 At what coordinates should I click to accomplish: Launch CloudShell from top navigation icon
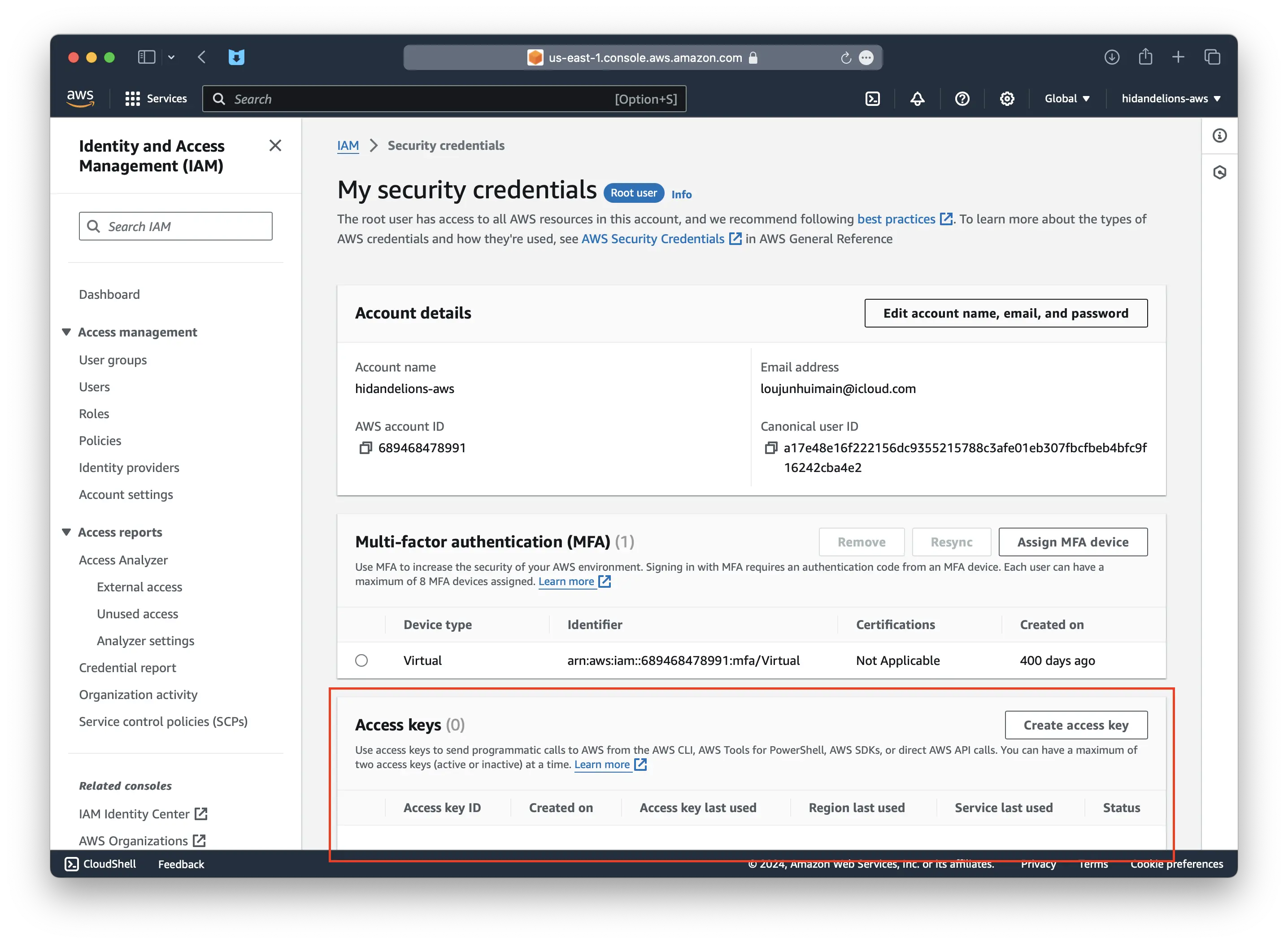click(x=872, y=98)
